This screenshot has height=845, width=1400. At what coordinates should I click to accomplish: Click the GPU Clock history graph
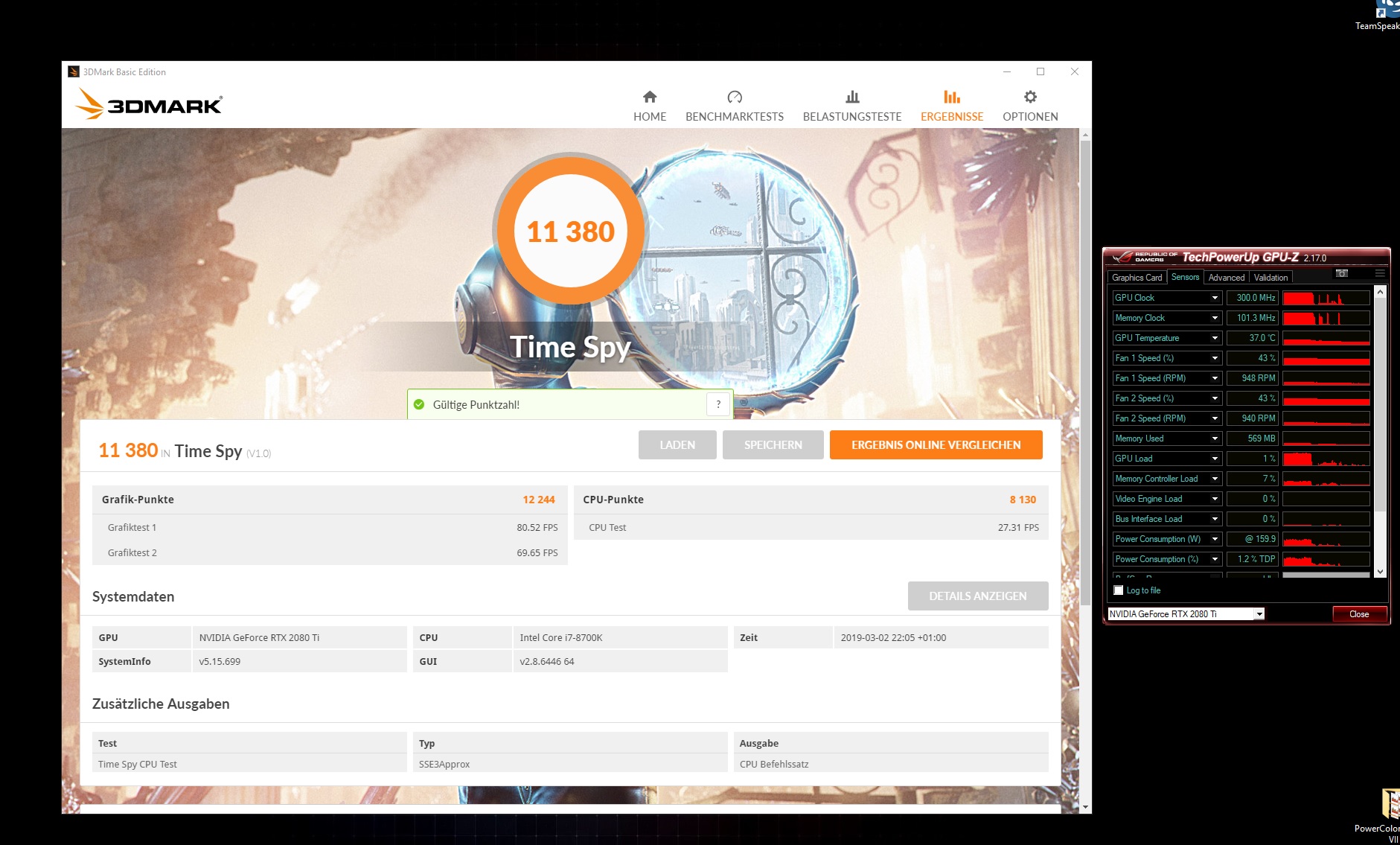[1326, 298]
